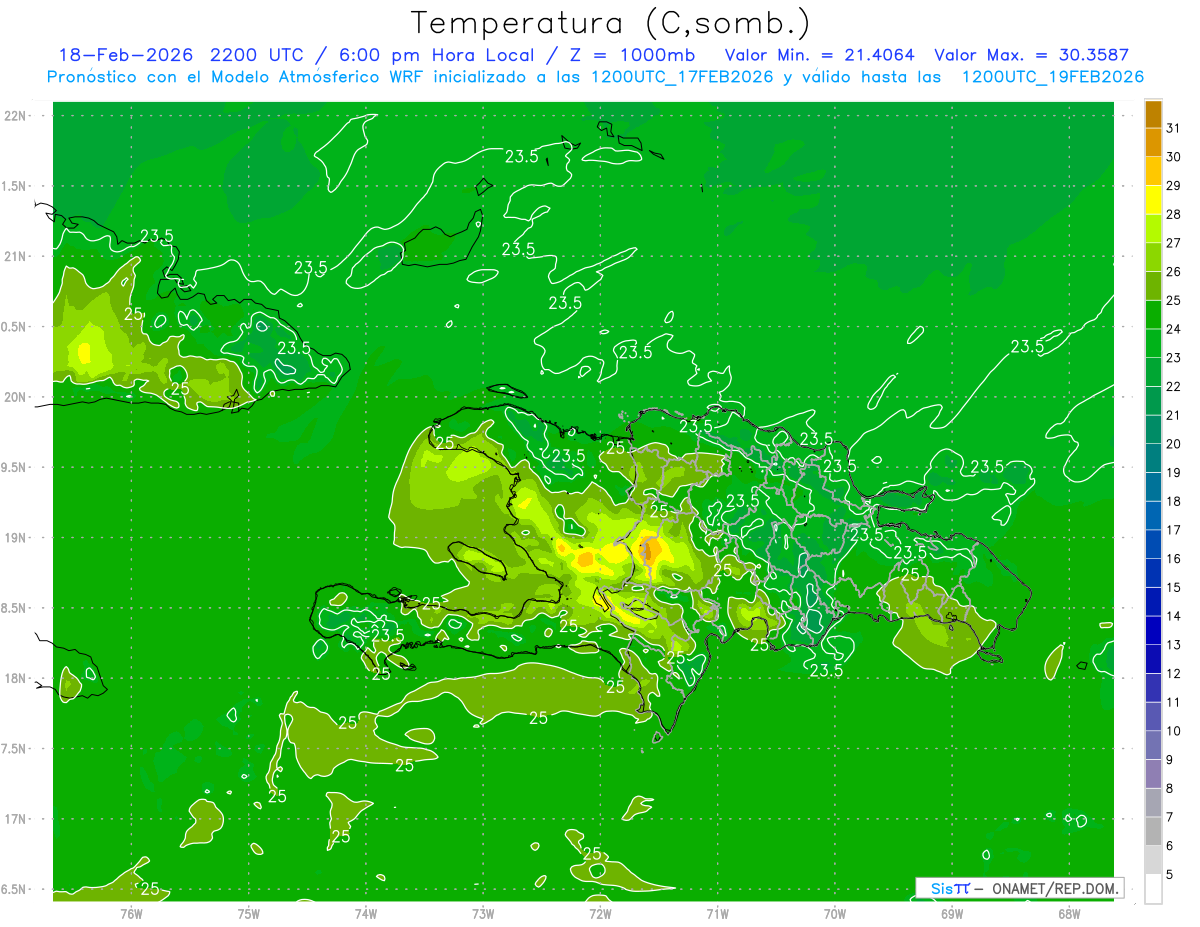The image size is (1200, 927).
Task: Click the init time "1200UTC_17FEB2026"
Action: tap(682, 77)
